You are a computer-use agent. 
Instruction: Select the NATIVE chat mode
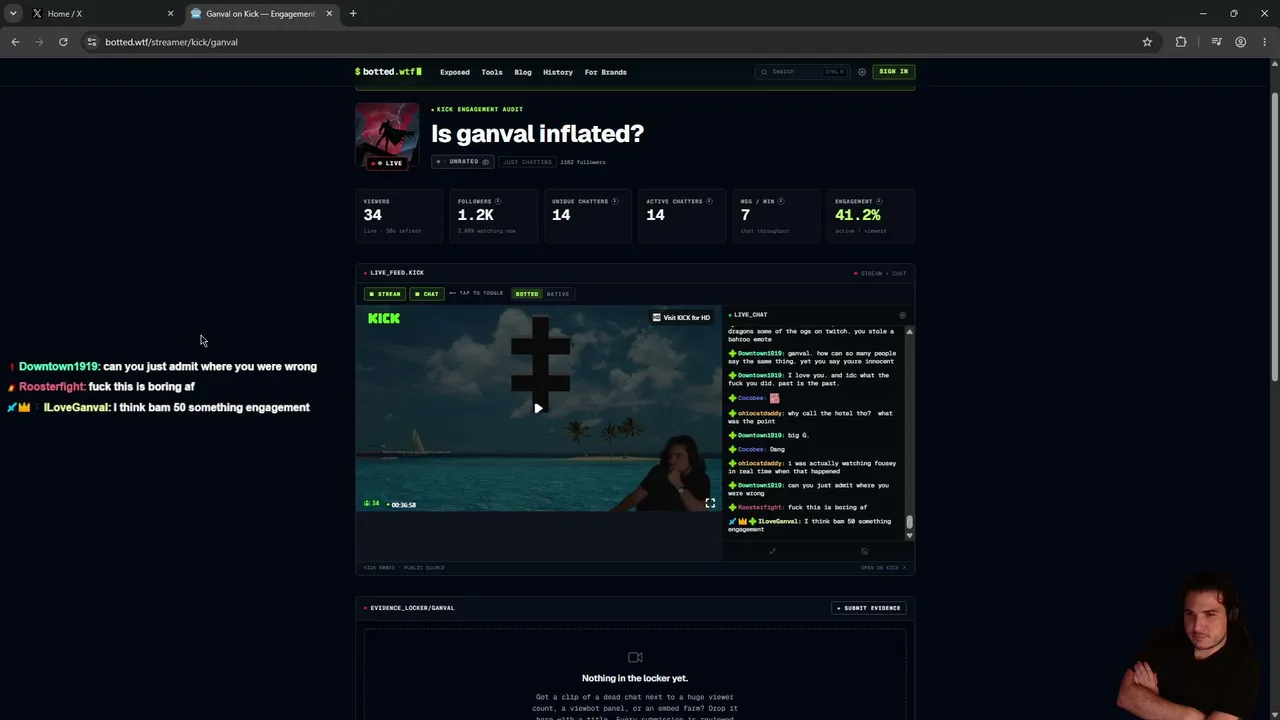[558, 294]
